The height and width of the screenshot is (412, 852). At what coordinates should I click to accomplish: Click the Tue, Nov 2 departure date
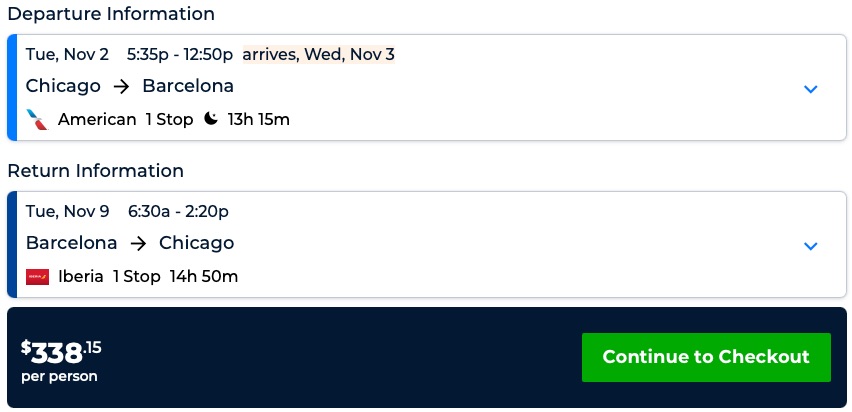[67, 54]
